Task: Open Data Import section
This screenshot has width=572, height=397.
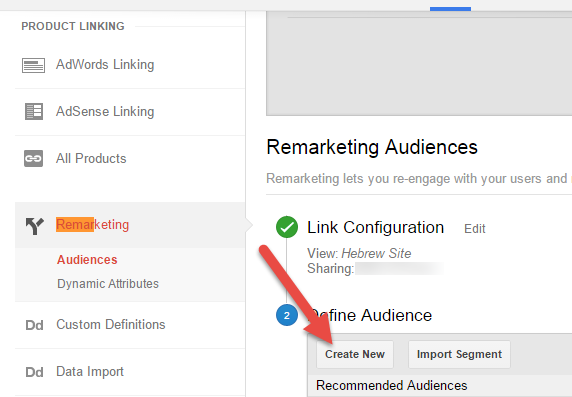Action: pyautogui.click(x=90, y=371)
